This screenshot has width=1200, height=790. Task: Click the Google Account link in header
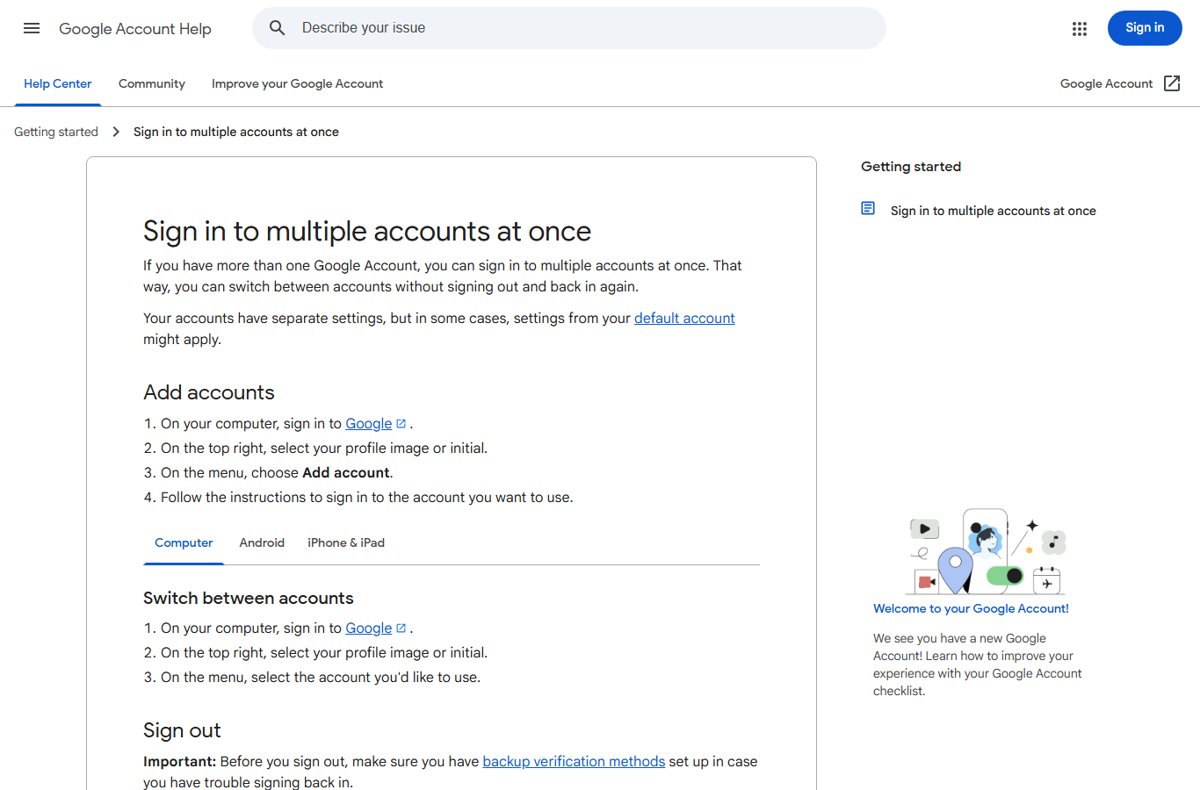pos(1106,84)
